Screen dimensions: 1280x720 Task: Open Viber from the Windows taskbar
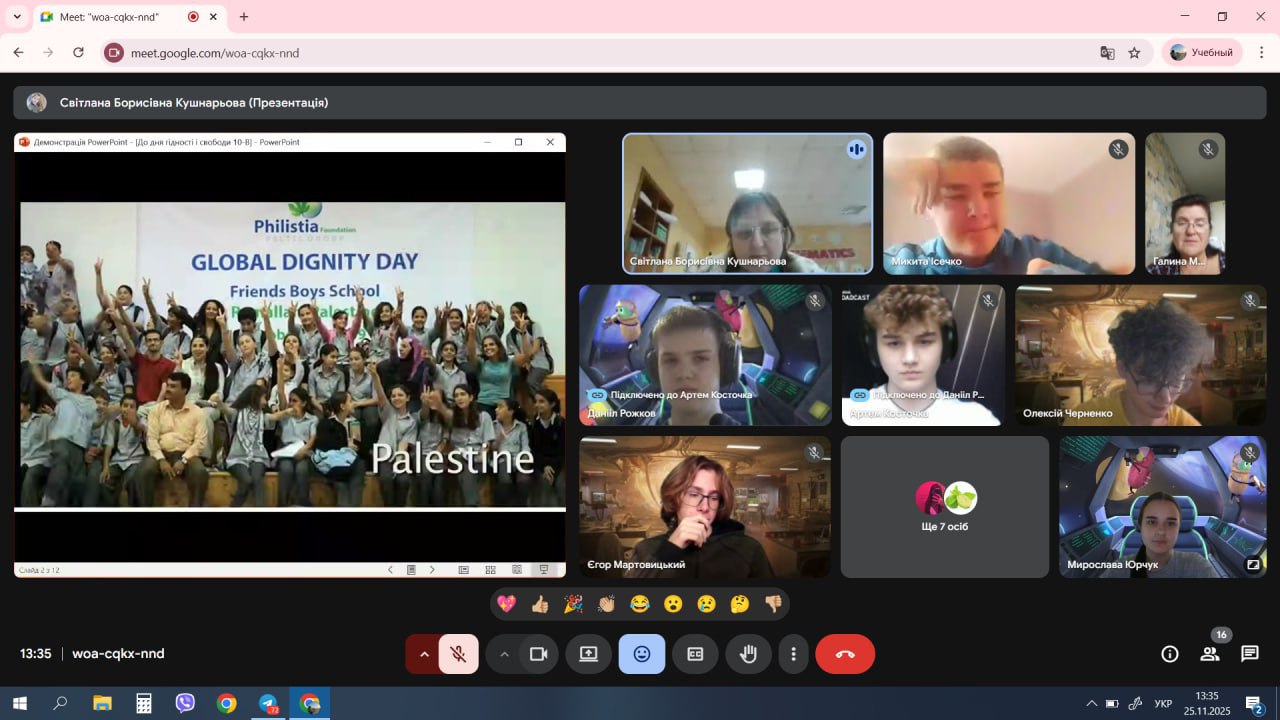(185, 703)
